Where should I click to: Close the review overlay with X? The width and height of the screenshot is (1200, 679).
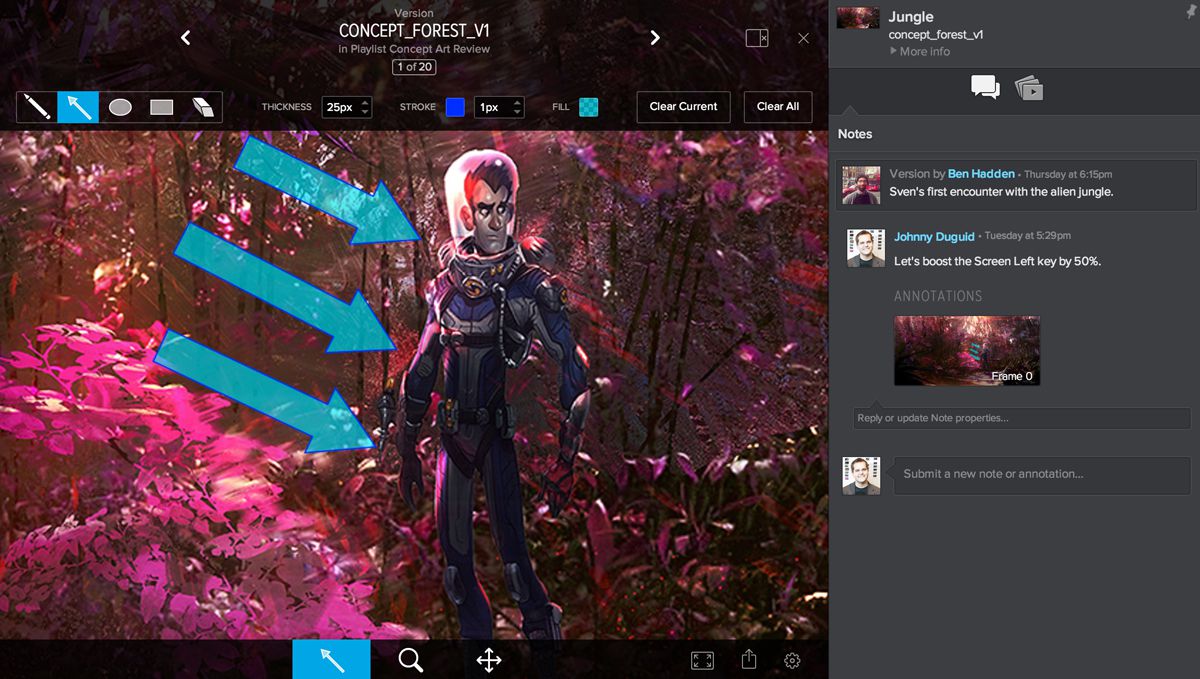click(x=804, y=38)
